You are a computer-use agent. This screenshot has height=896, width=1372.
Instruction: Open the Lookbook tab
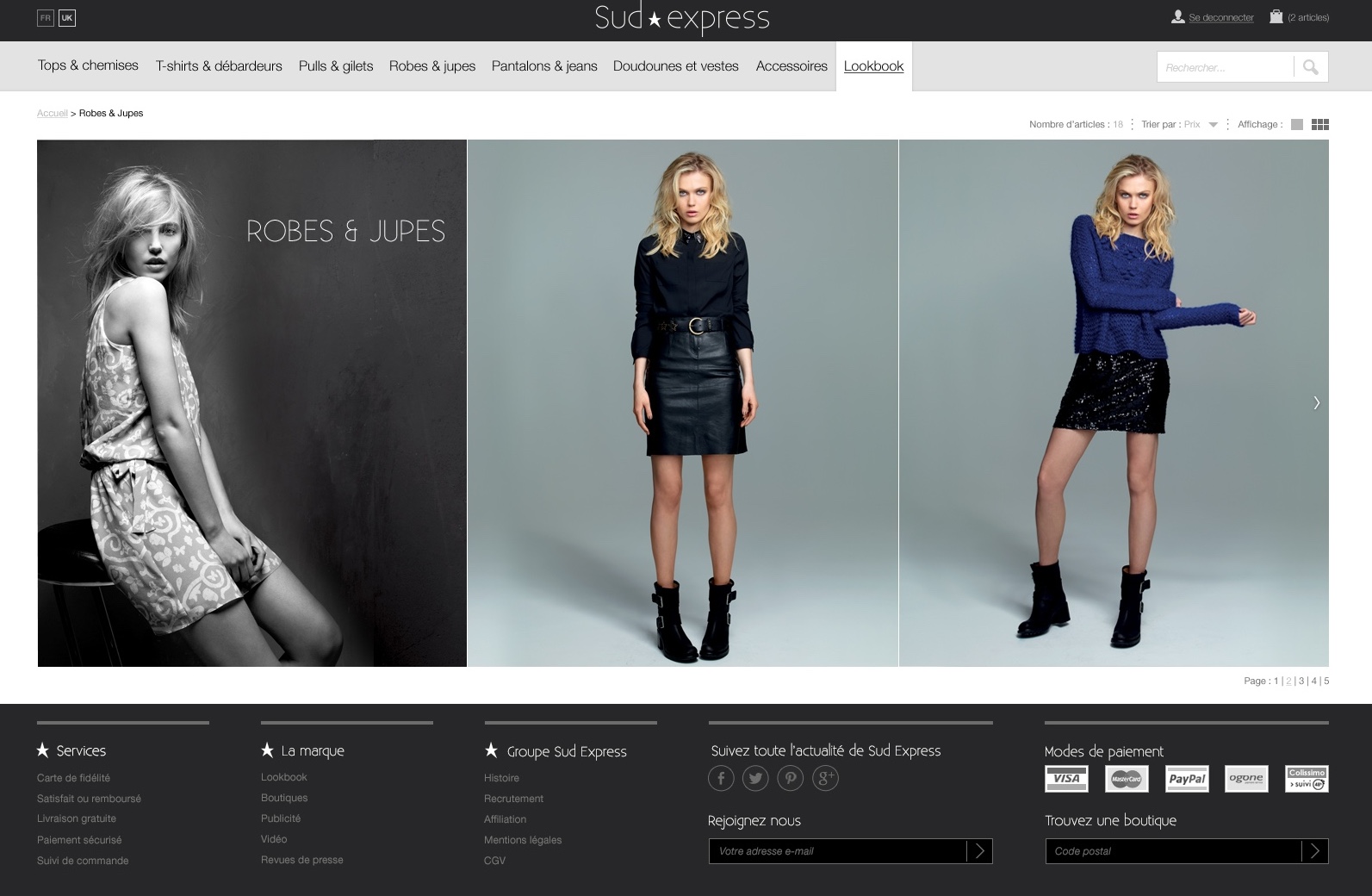click(x=873, y=66)
